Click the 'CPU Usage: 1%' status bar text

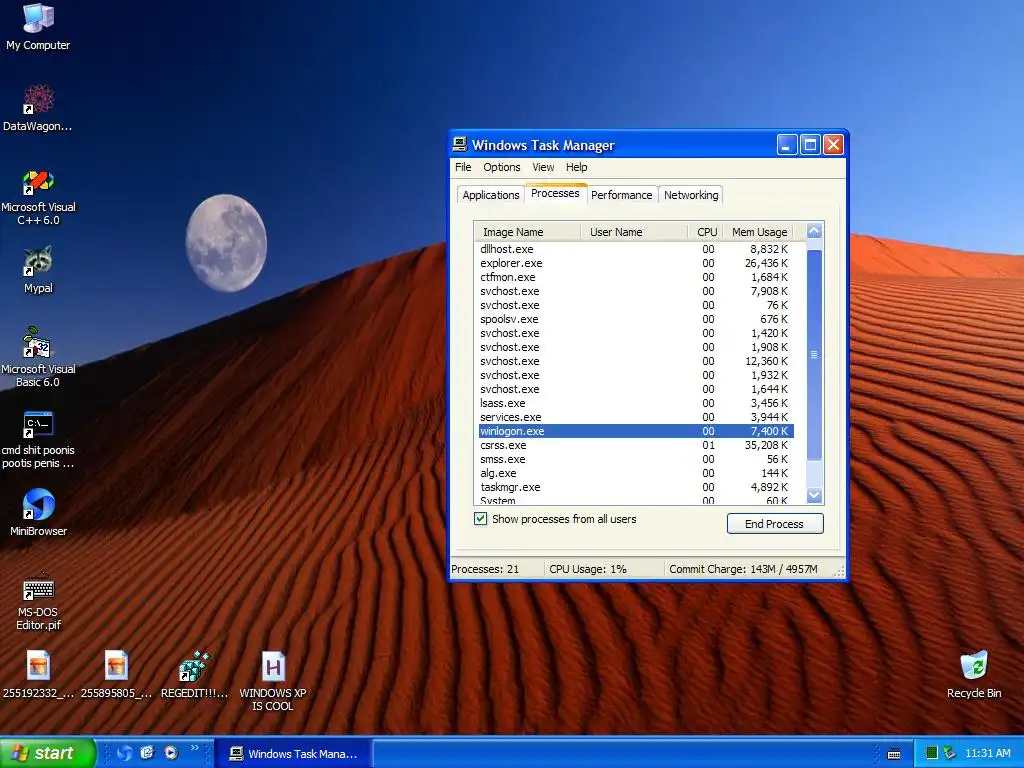click(x=588, y=569)
